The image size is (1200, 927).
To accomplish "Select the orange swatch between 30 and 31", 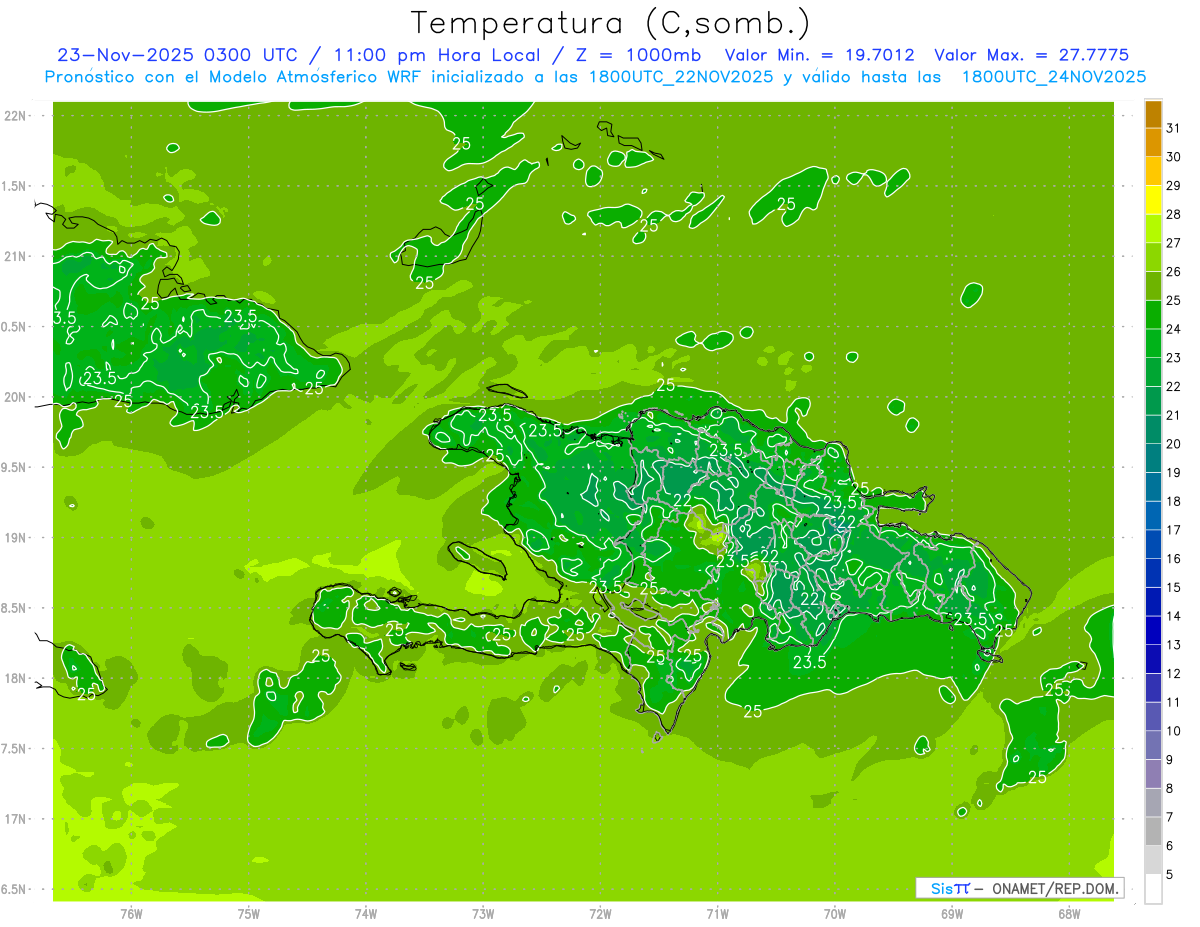I will 1153,142.
